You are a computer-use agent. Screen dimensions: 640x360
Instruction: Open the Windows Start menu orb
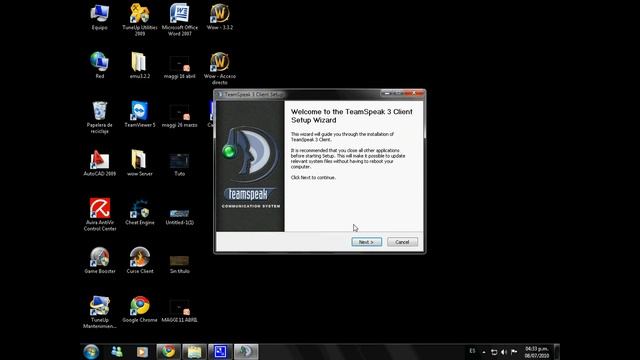click(91, 351)
